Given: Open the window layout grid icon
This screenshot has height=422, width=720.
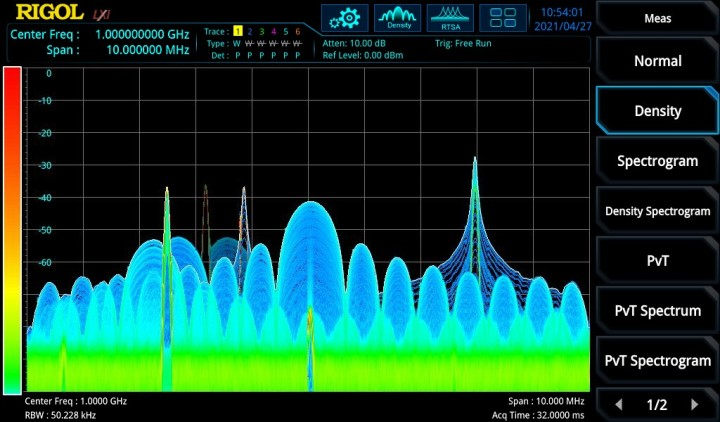Looking at the screenshot, I should tap(503, 18).
